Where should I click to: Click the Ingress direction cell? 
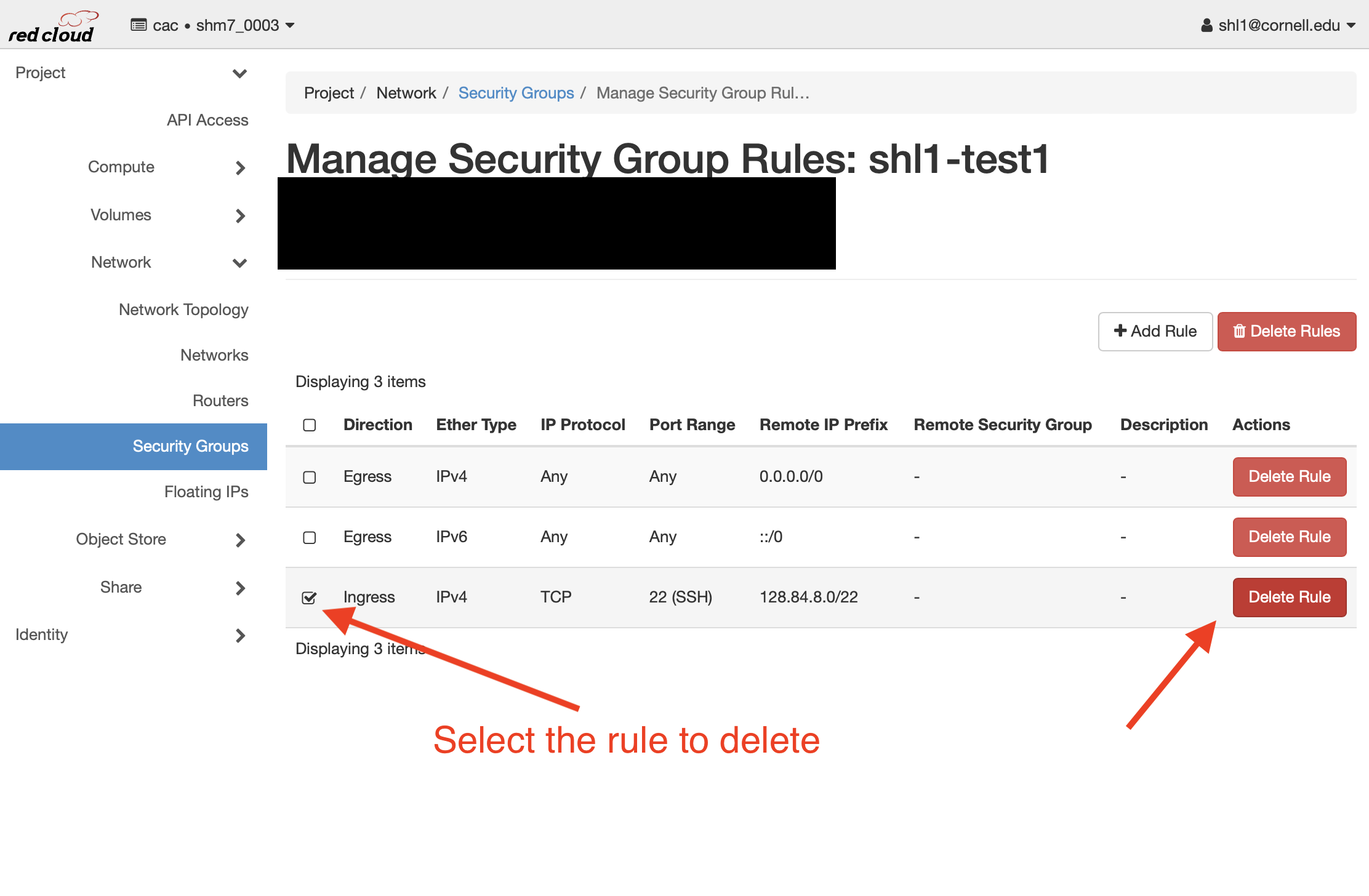(369, 597)
